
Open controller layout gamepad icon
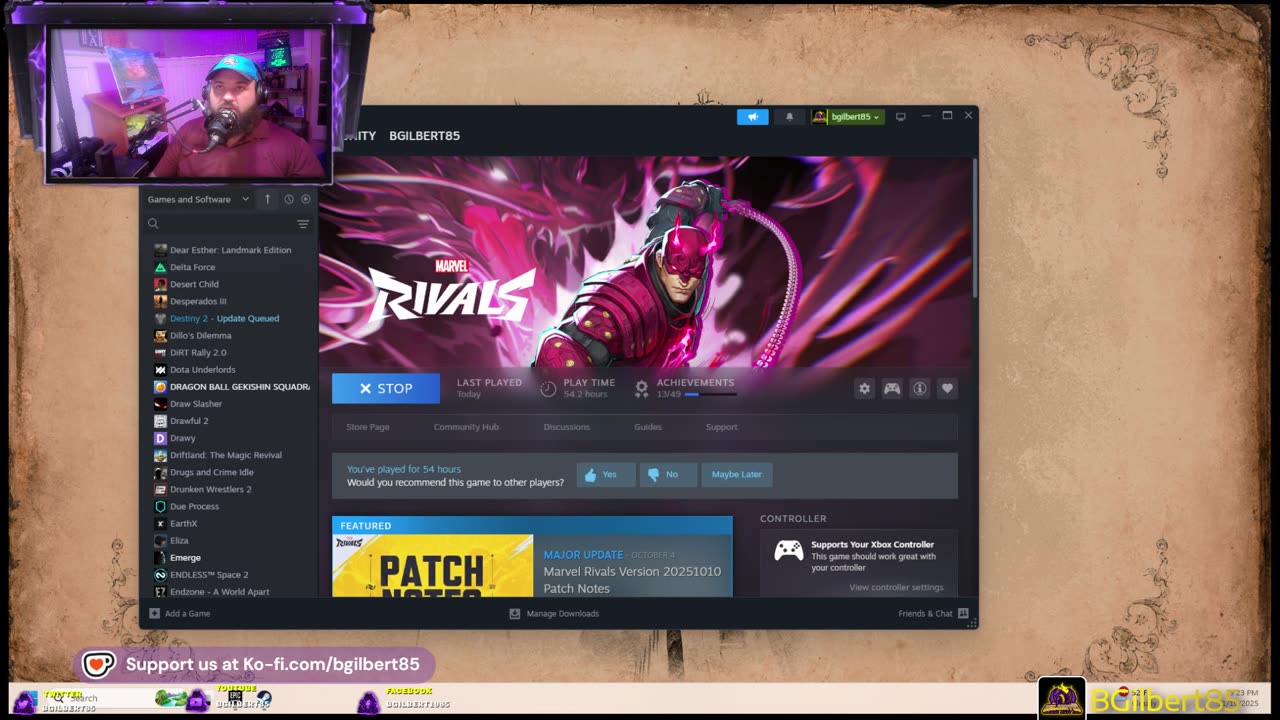click(892, 389)
